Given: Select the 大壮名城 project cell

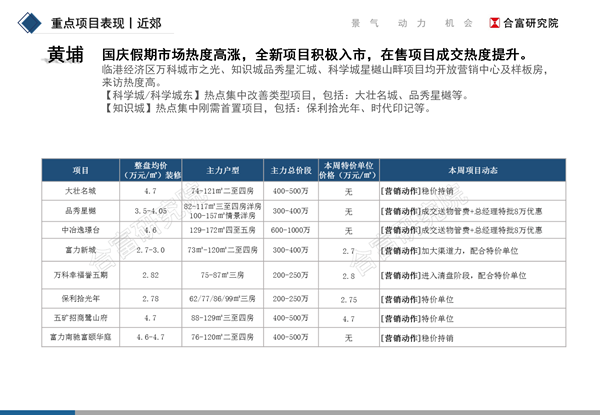Looking at the screenshot, I should coord(80,191).
